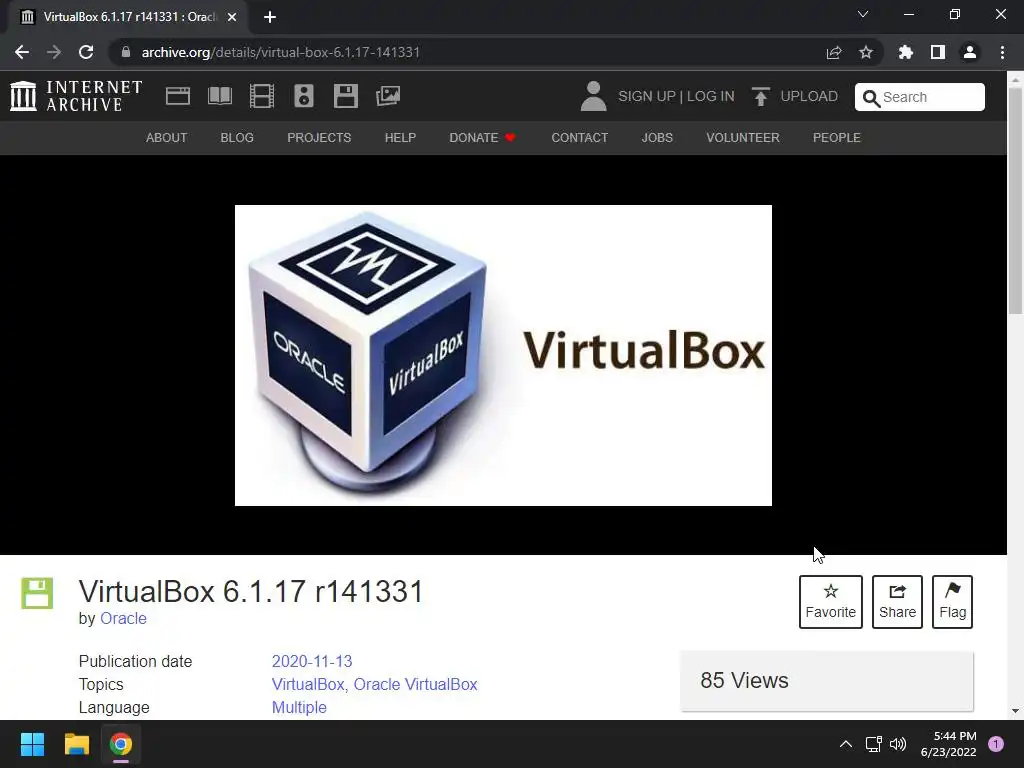Open the Images icon in the header
The image size is (1024, 768).
pos(388,96)
